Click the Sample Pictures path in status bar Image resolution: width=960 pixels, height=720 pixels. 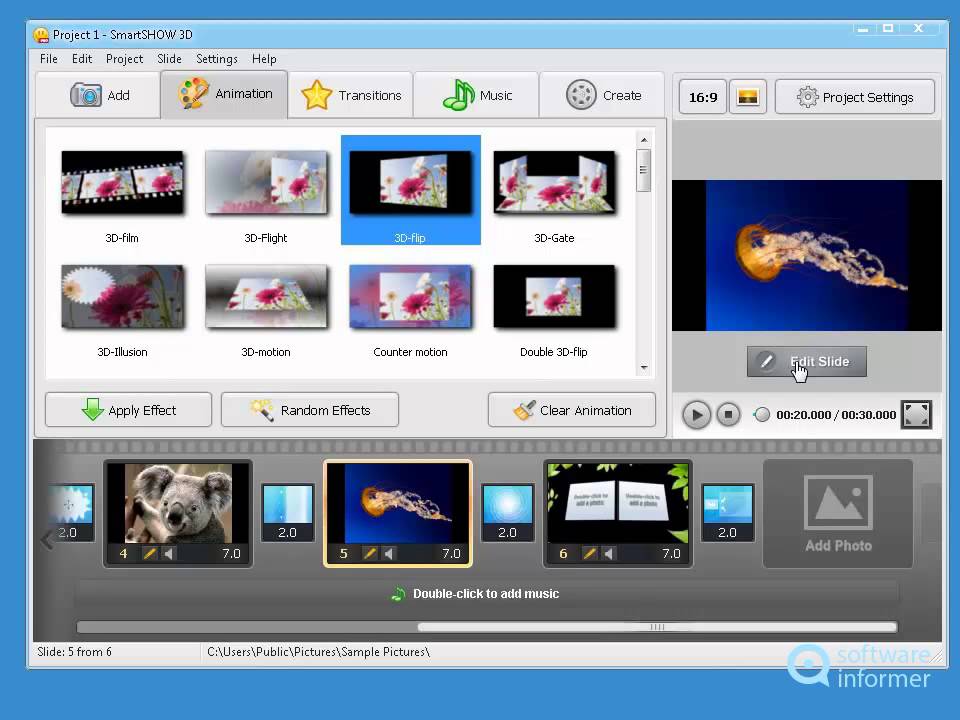(318, 651)
